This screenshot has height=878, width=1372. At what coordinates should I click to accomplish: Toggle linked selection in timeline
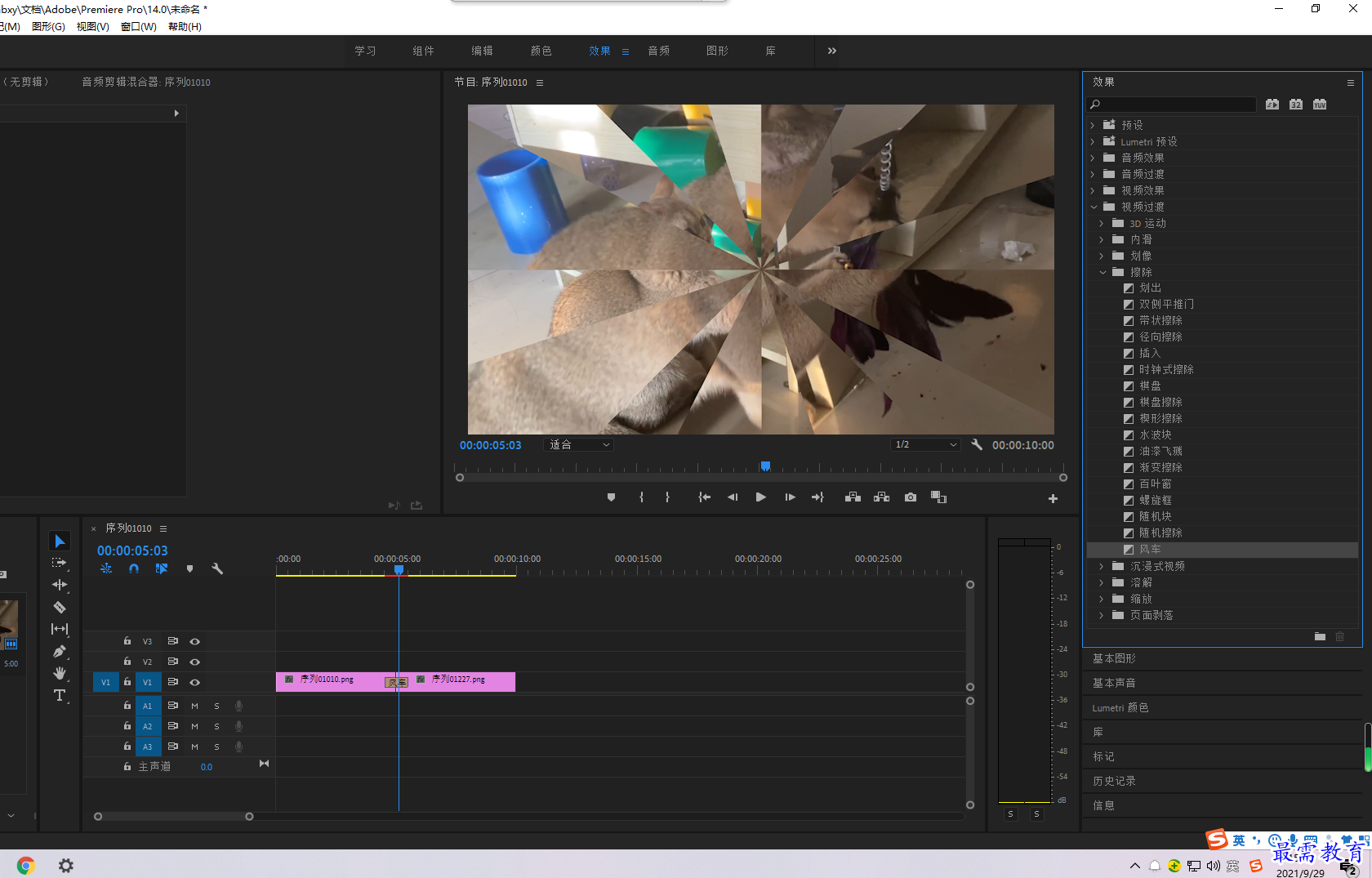pyautogui.click(x=162, y=568)
